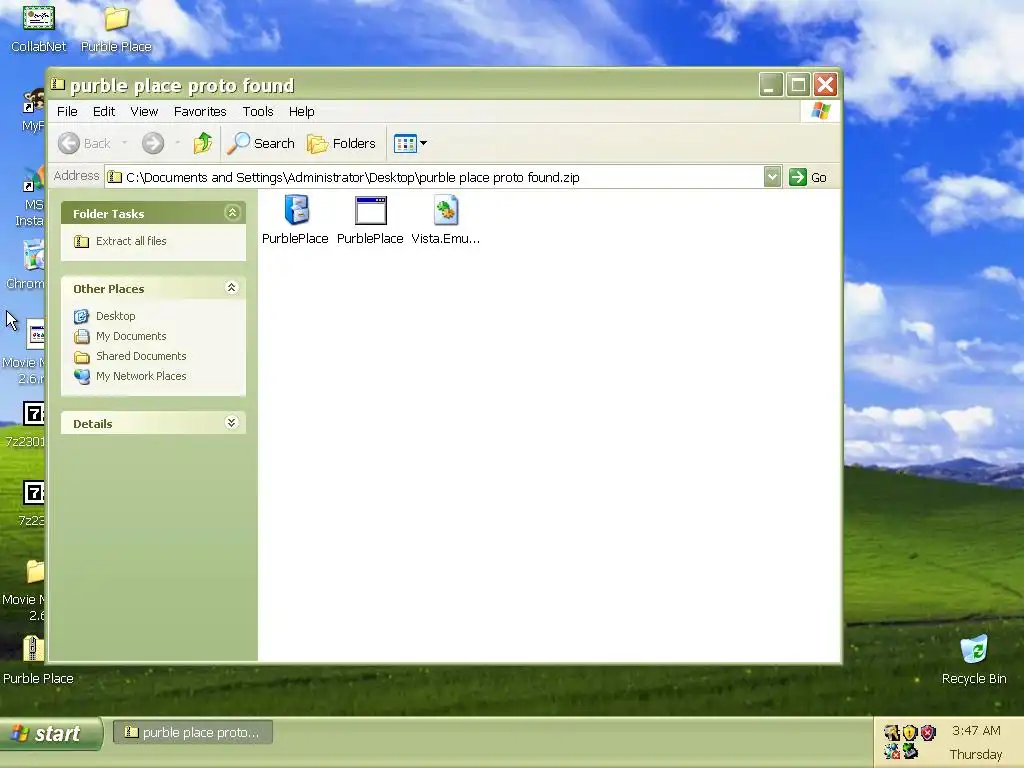Click the window title bar zip icon
The image size is (1024, 768).
58,84
